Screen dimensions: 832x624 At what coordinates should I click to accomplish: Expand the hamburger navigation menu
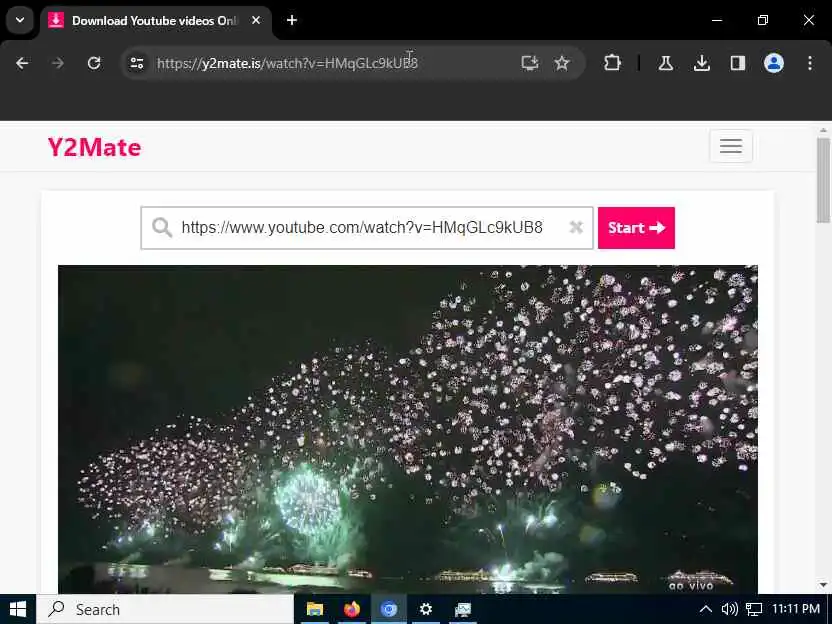[731, 146]
